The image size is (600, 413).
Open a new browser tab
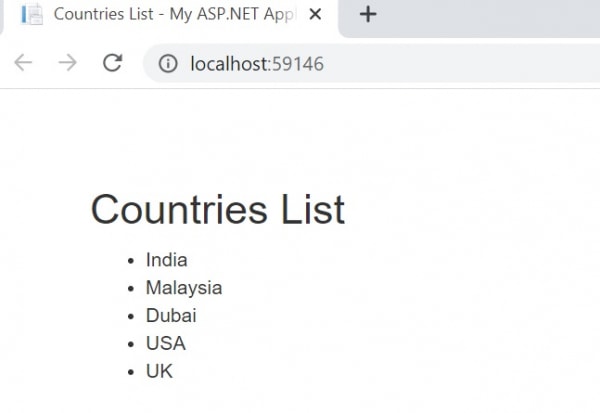(x=368, y=14)
